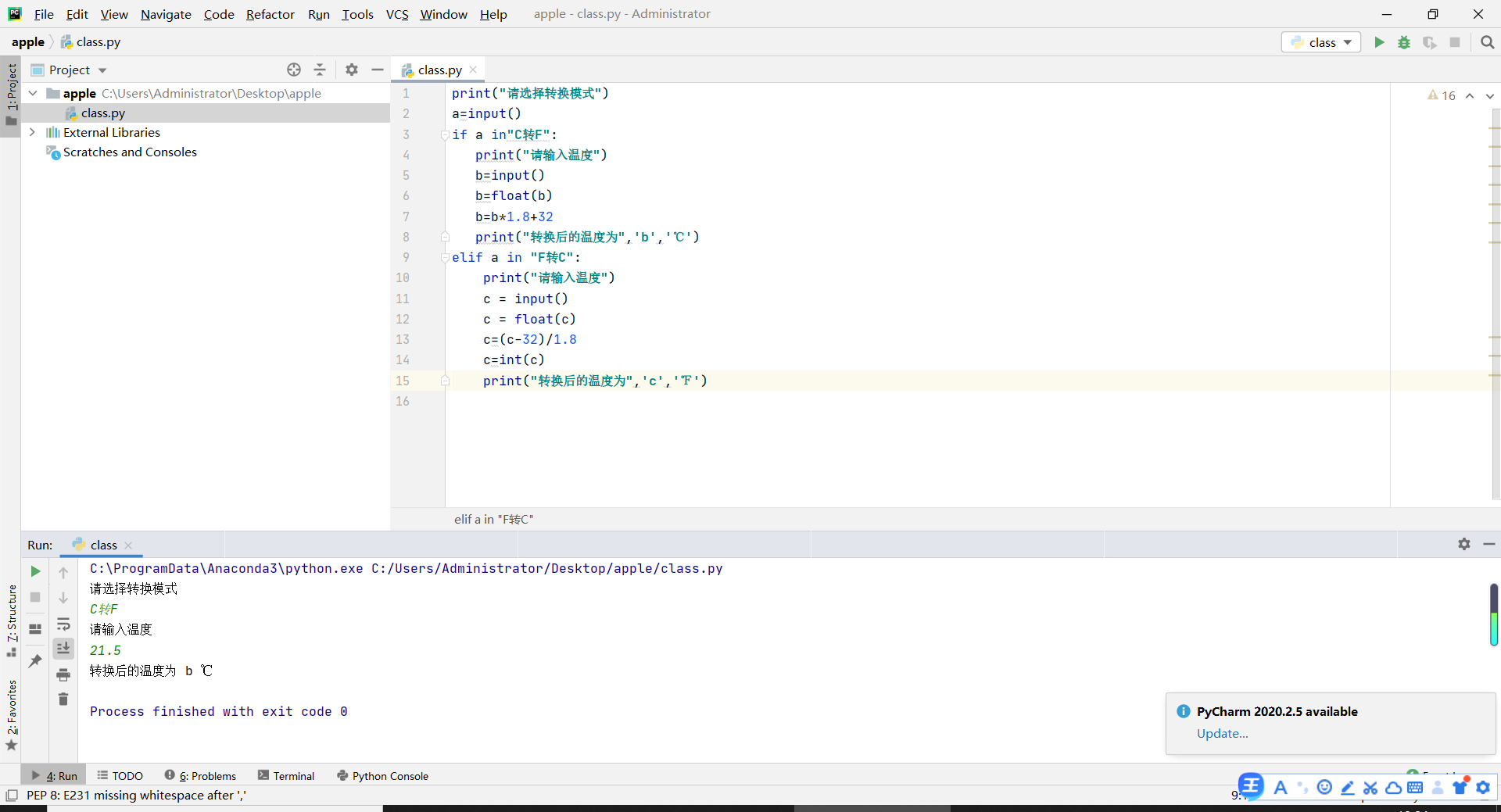This screenshot has height=812, width=1501.
Task: Toggle the 1: Project side tab
Action: [x=11, y=95]
